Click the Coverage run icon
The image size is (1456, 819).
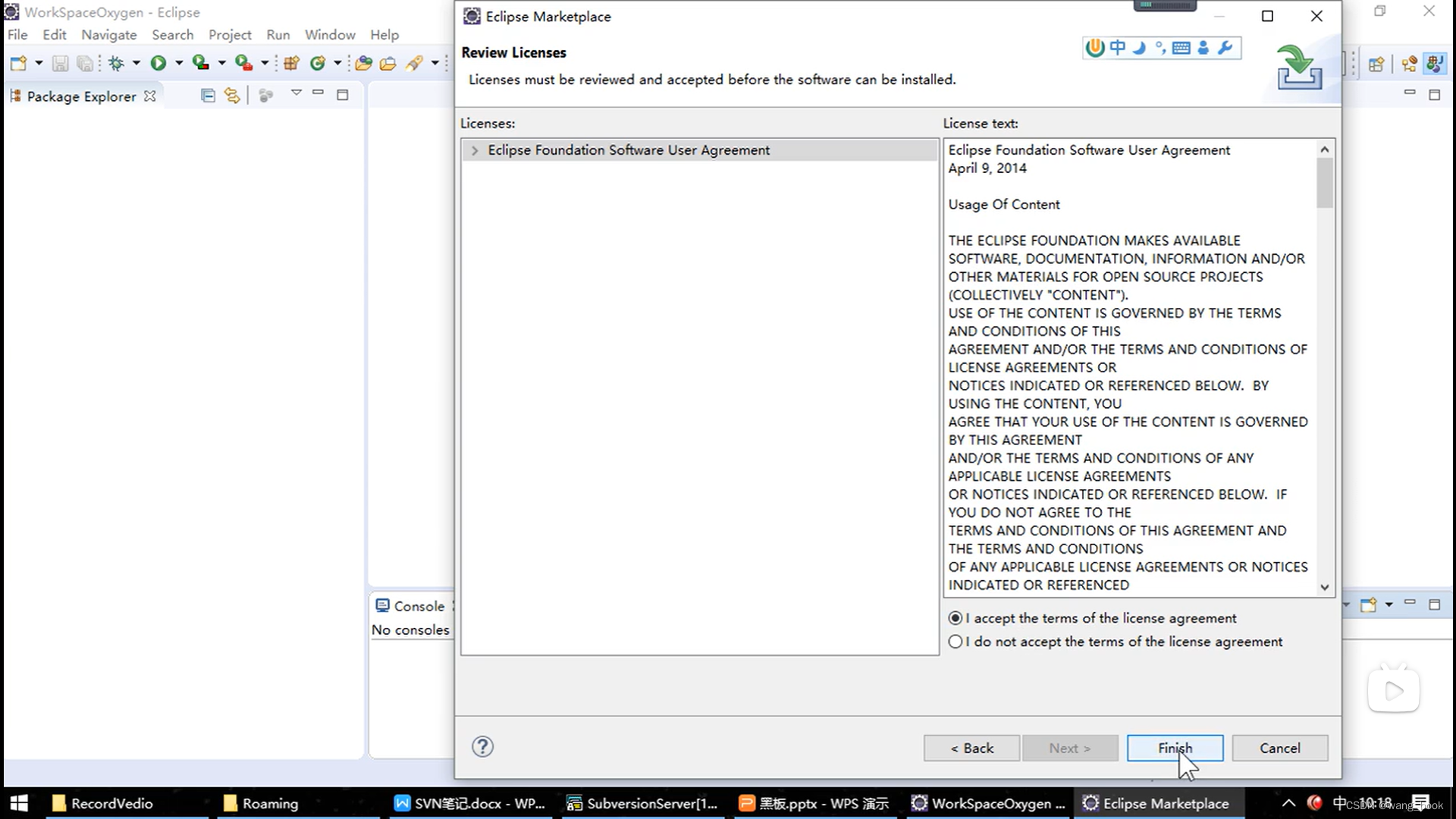click(200, 63)
